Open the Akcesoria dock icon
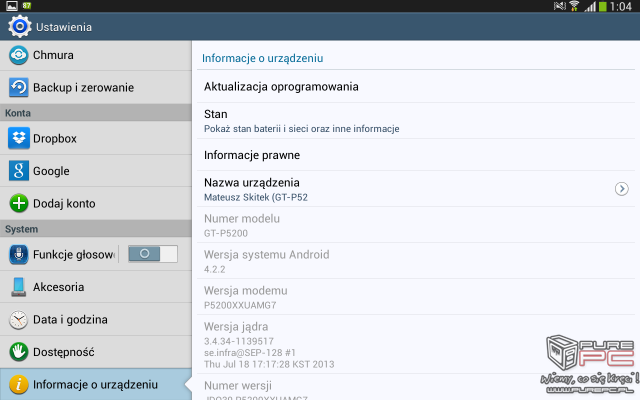The height and width of the screenshot is (400, 640). pos(18,287)
